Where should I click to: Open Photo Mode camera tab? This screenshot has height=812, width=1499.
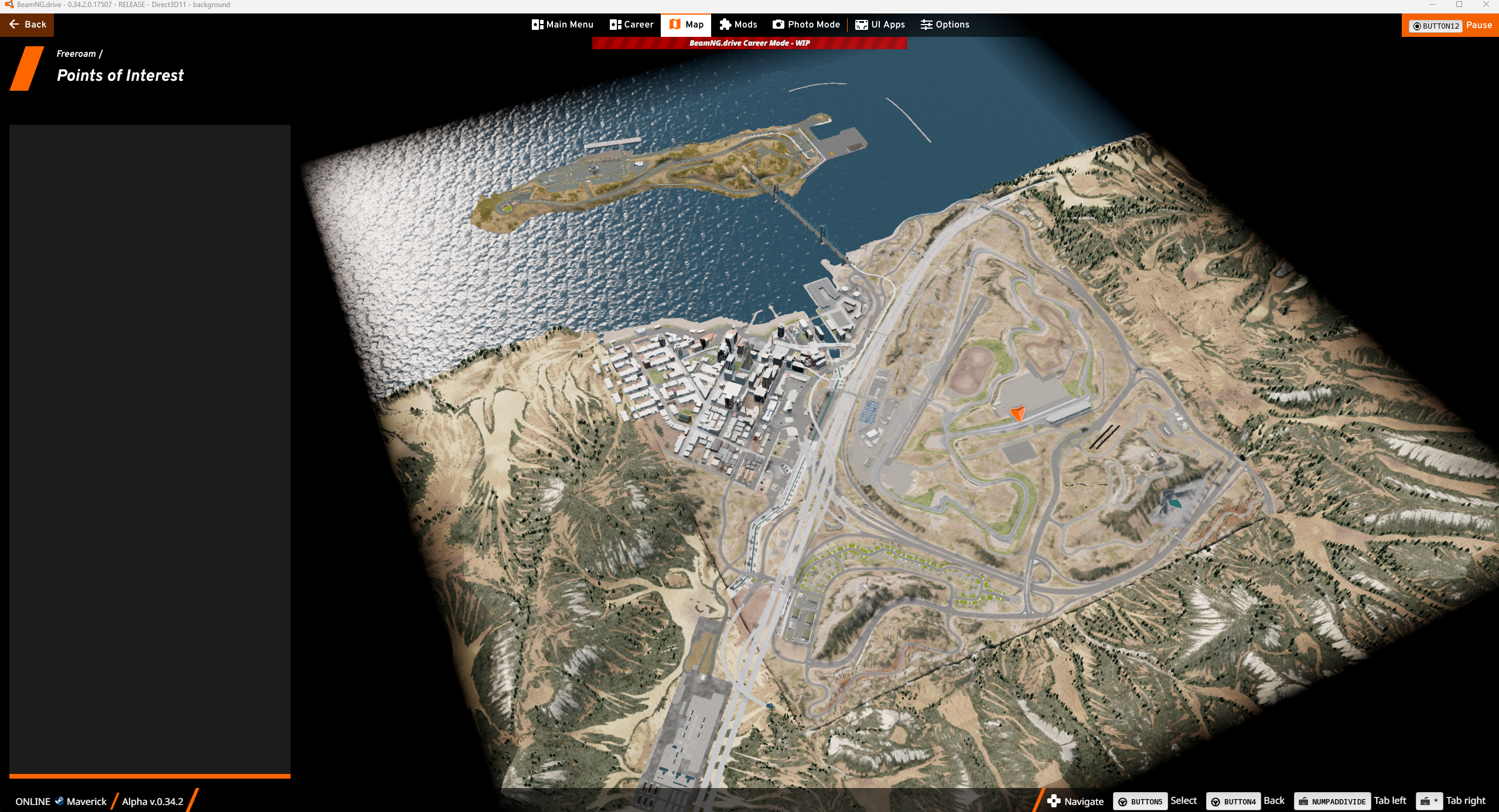[x=805, y=25]
